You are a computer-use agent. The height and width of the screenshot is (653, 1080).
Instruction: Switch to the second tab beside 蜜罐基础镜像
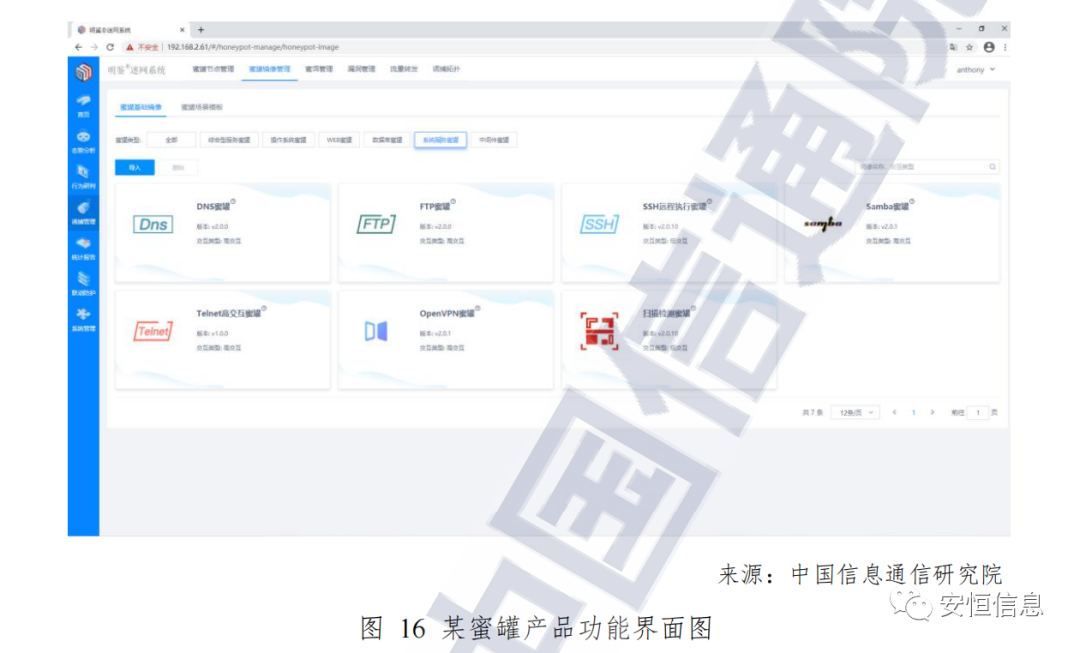(201, 106)
